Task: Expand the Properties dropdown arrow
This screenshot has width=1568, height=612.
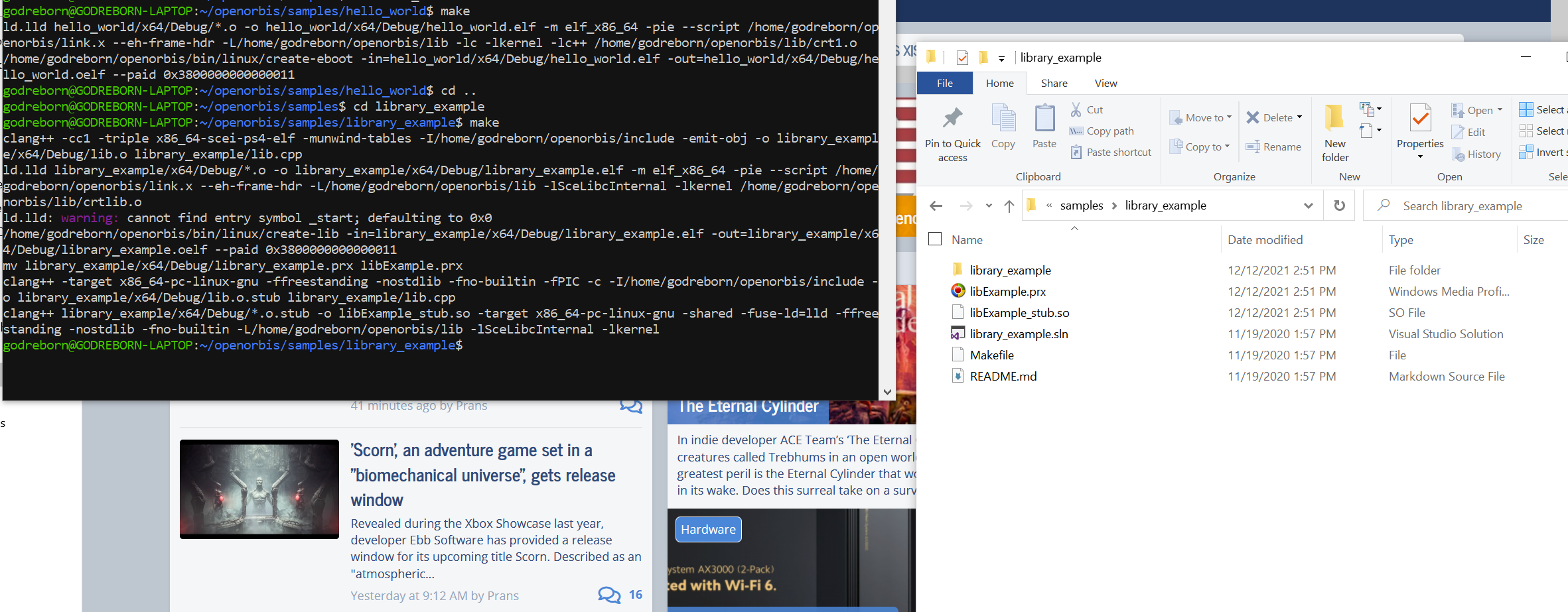Action: pyautogui.click(x=1420, y=157)
